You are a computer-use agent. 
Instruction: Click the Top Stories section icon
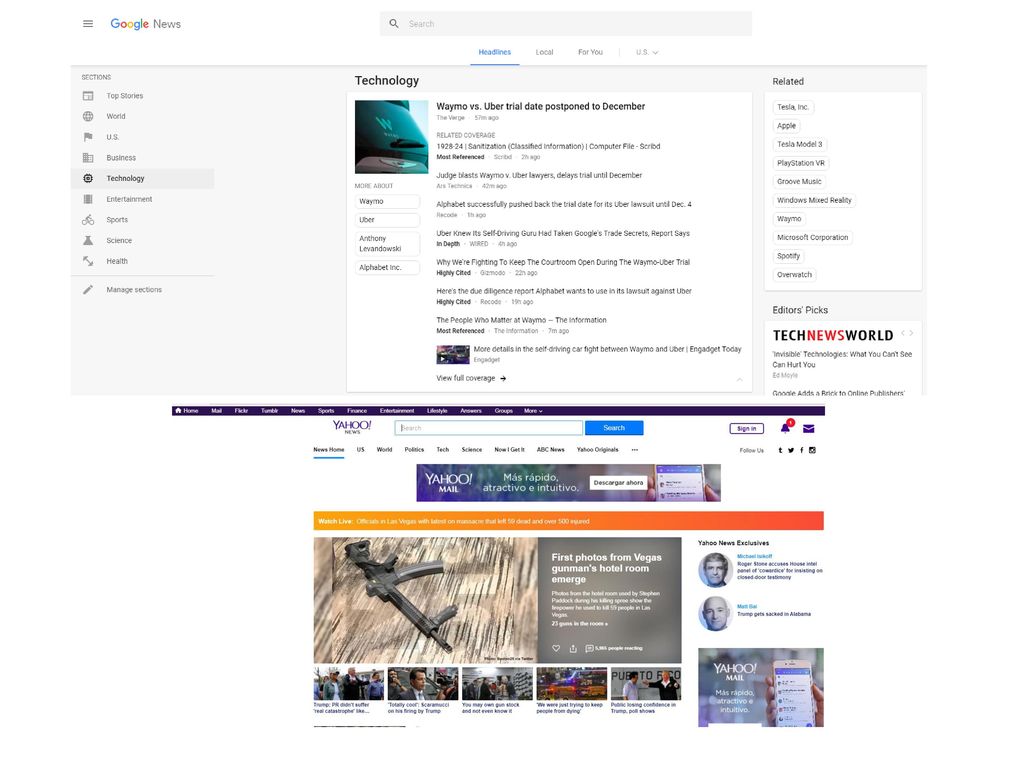point(88,96)
